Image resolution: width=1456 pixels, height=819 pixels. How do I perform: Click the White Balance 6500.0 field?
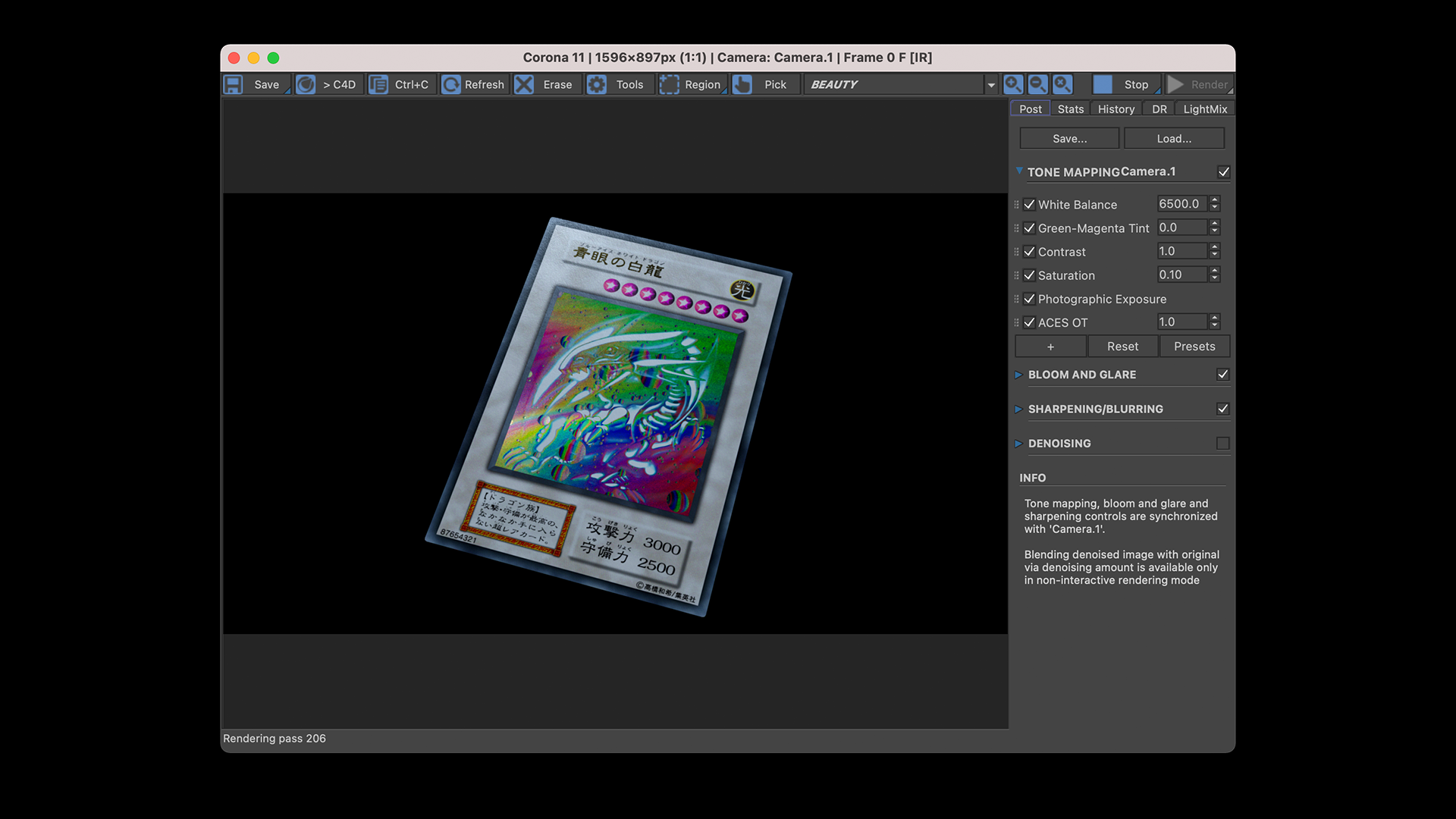1182,204
